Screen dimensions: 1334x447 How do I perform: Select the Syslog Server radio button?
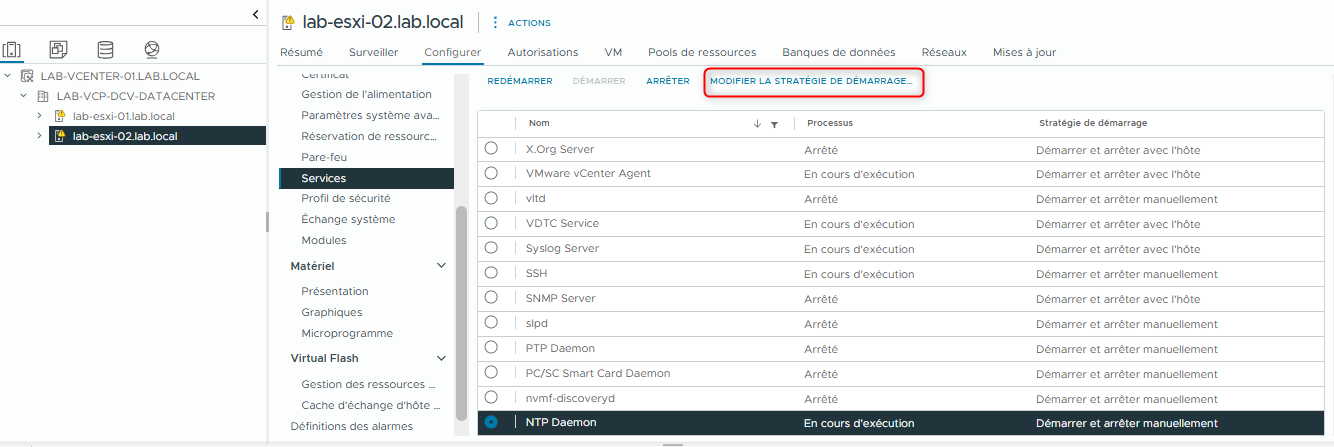tap(491, 248)
